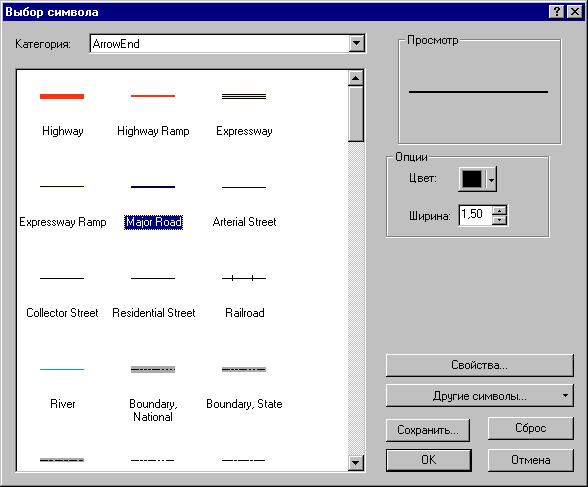The image size is (588, 487).
Task: Select the Railroad line symbol
Action: click(244, 295)
